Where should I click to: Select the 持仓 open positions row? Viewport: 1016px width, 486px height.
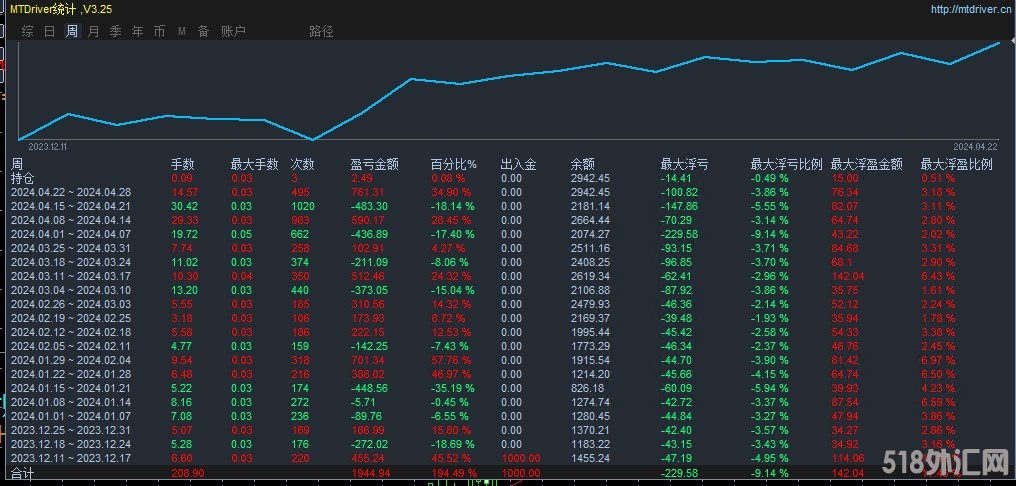click(22, 177)
